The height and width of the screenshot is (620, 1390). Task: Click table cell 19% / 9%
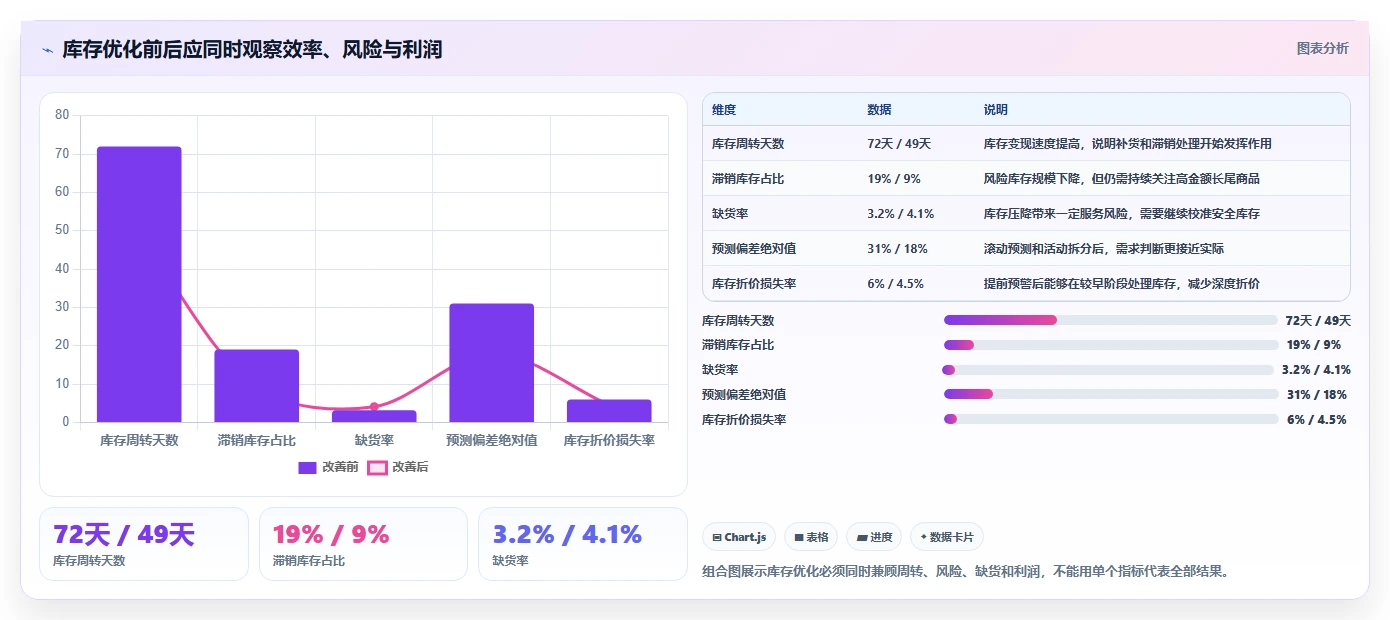point(894,179)
